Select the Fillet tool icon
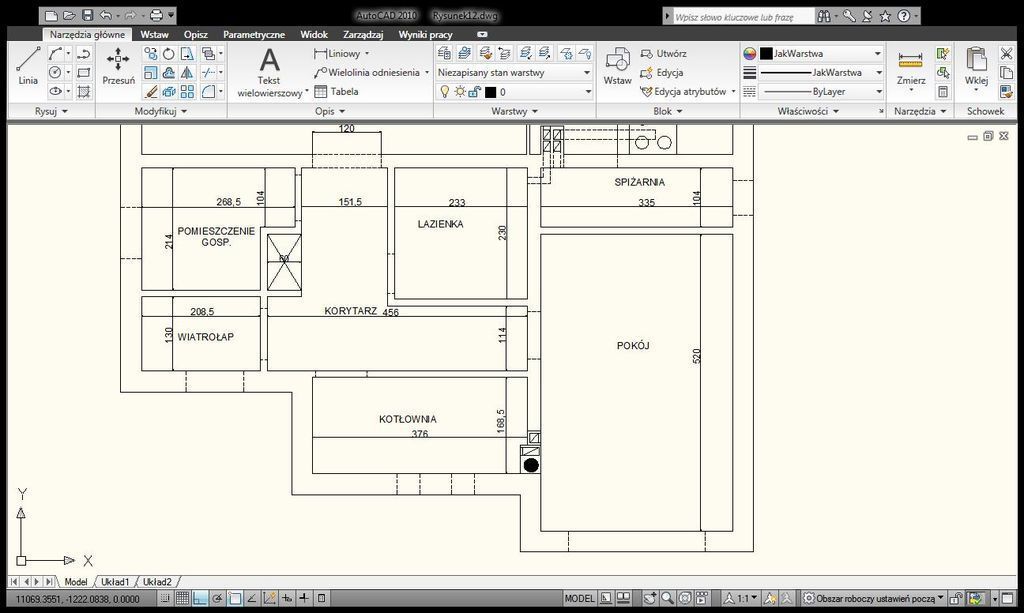This screenshot has height=613, width=1024. tap(208, 91)
